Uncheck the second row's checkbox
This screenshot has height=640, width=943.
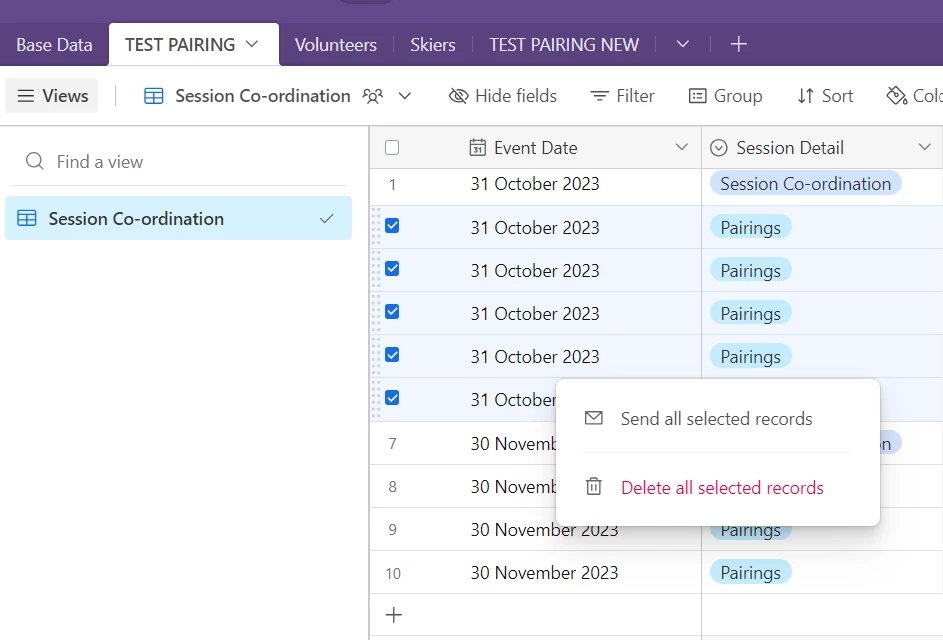[x=392, y=226]
